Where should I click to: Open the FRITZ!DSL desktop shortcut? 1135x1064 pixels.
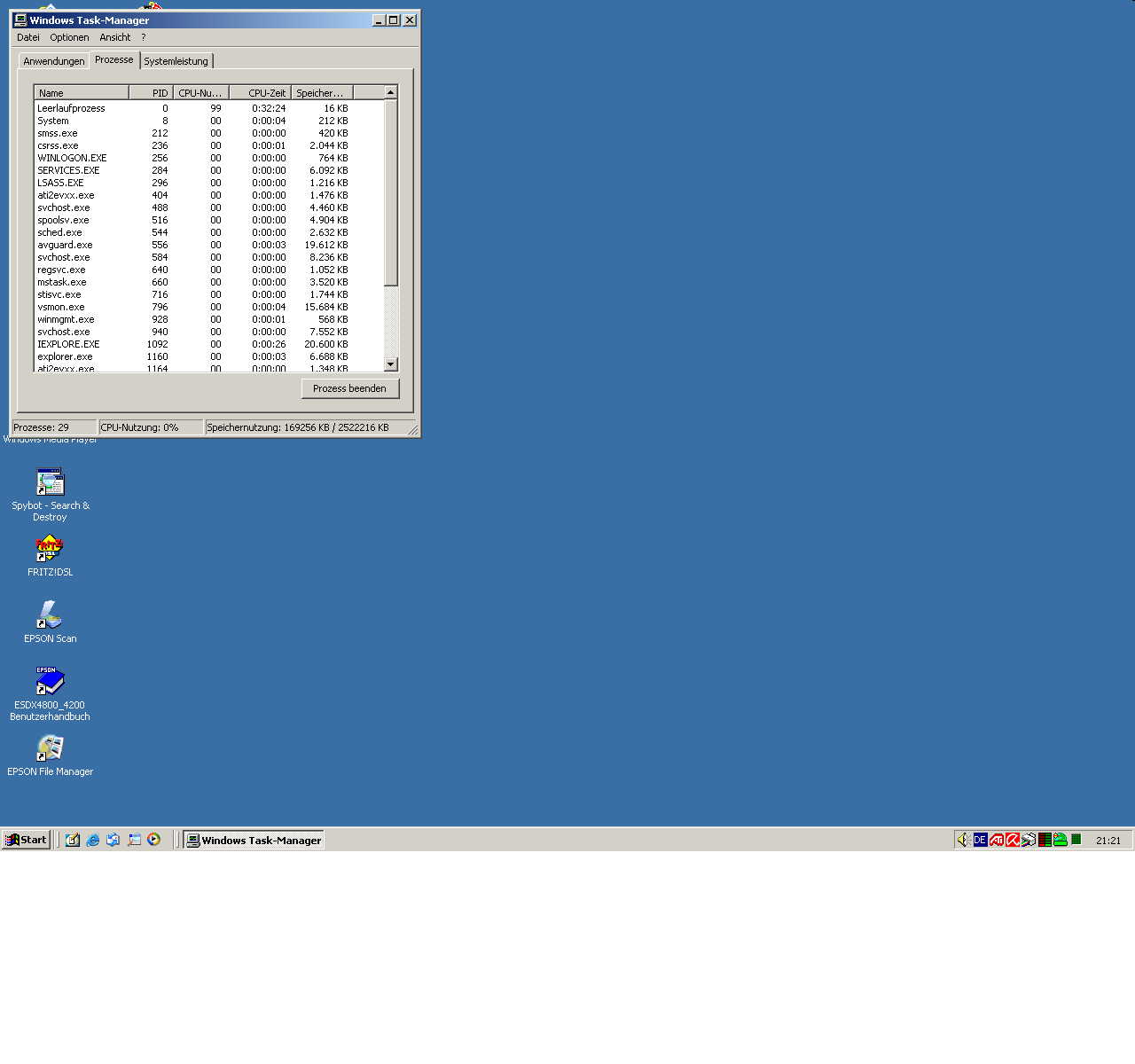50,556
